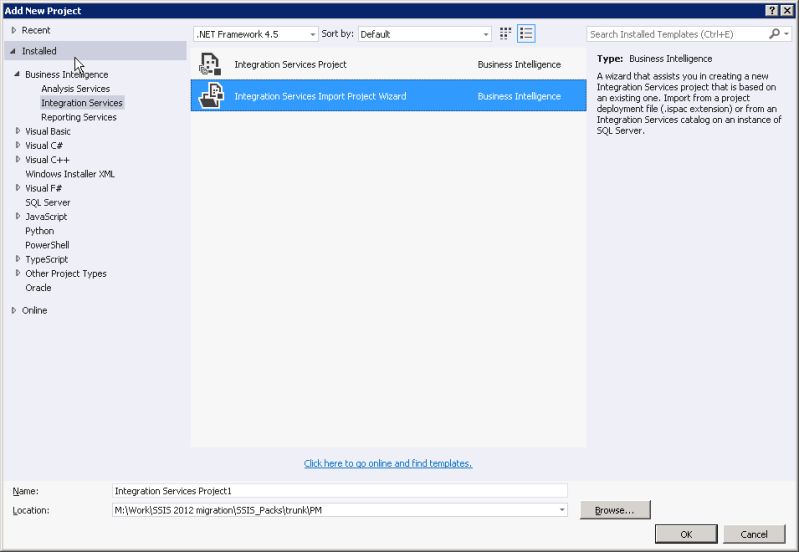Click the Integration Services Project template icon
Viewport: 799px width, 552px height.
click(x=210, y=64)
